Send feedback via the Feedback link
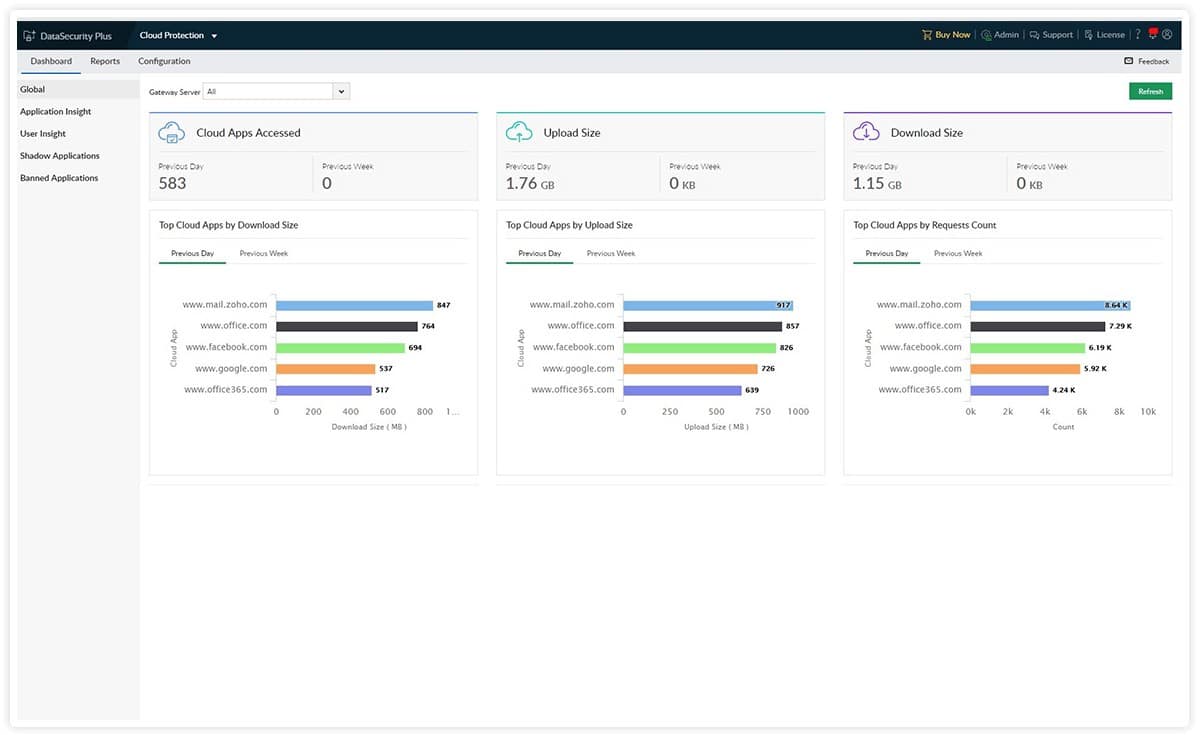The height and width of the screenshot is (735, 1200). 1147,61
